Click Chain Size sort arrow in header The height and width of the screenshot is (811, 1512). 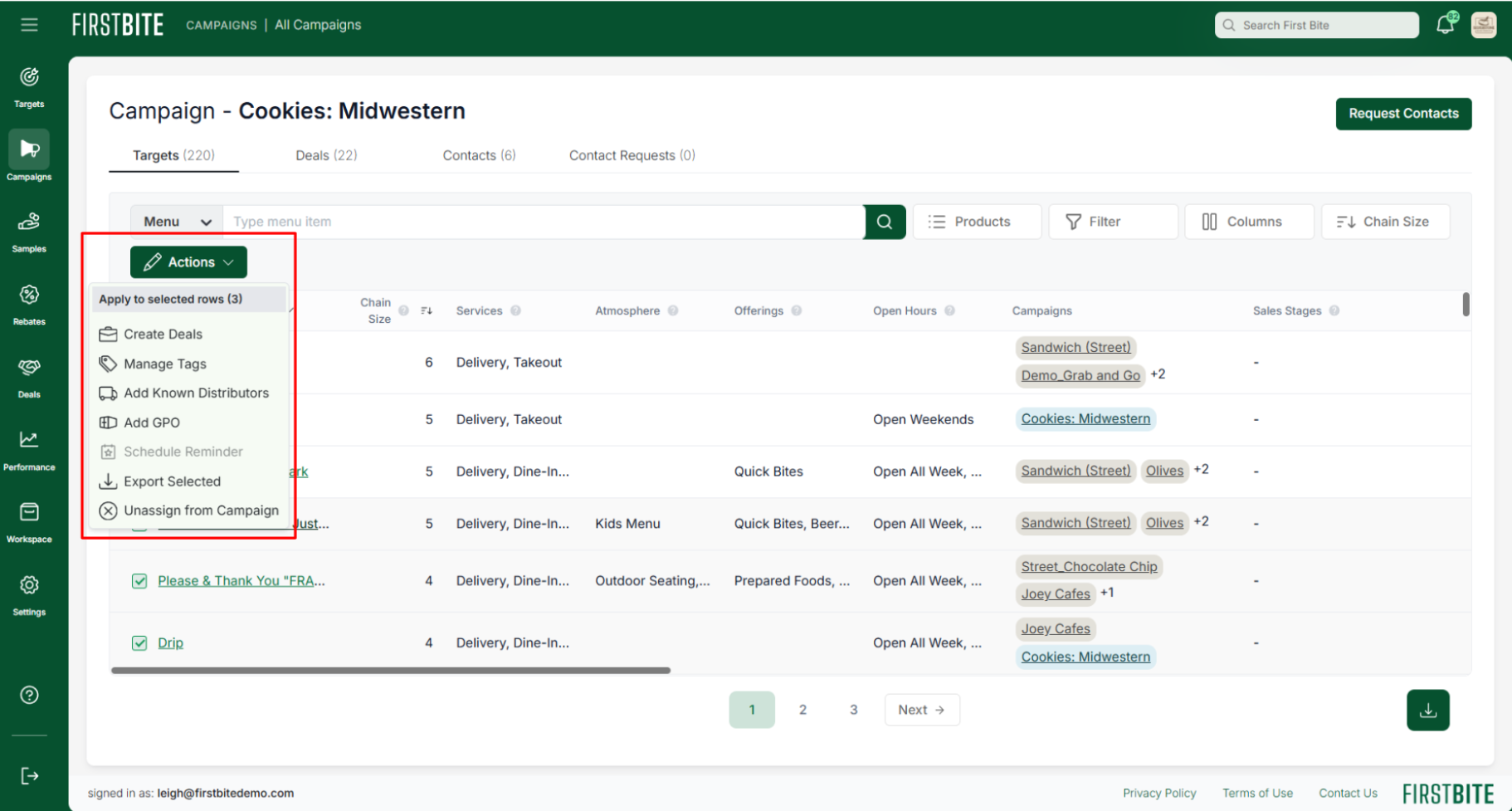[x=427, y=310]
